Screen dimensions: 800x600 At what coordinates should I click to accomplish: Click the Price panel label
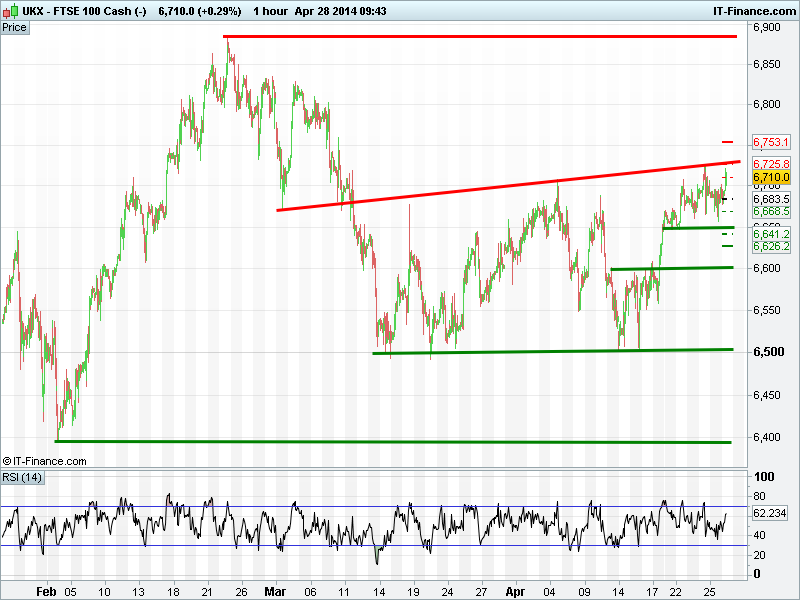[x=14, y=28]
